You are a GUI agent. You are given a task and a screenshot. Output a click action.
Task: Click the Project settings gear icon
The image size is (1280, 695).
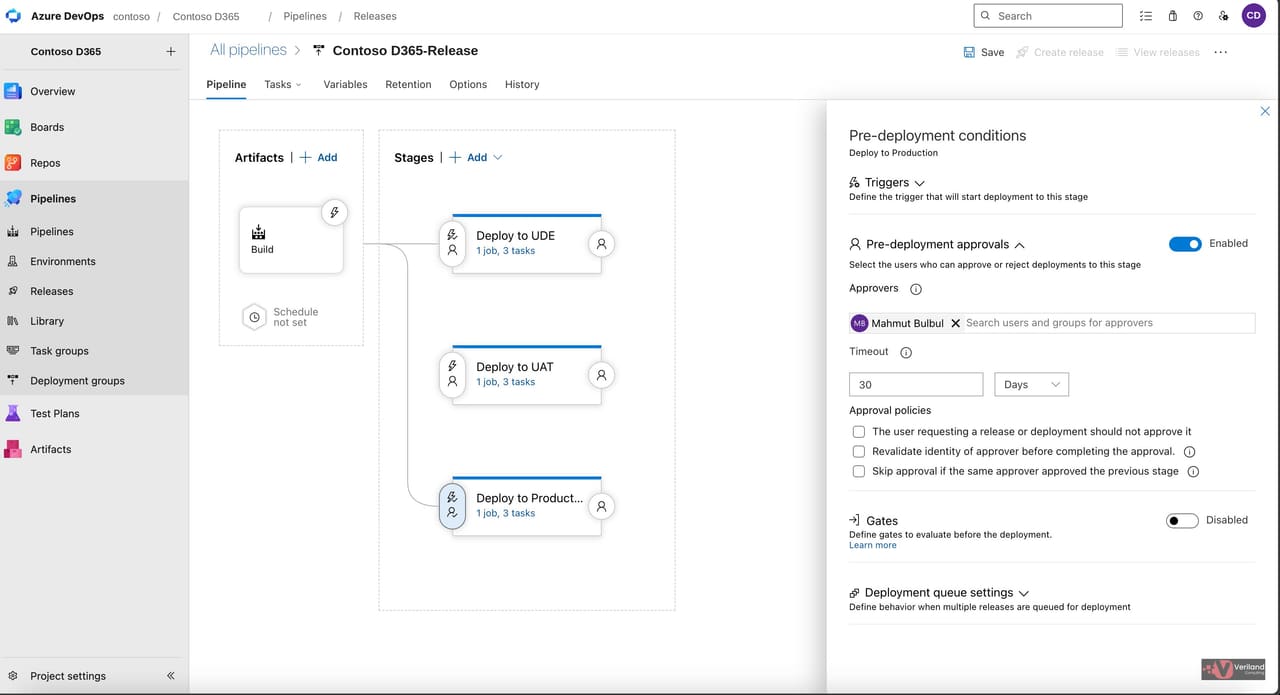tap(13, 676)
